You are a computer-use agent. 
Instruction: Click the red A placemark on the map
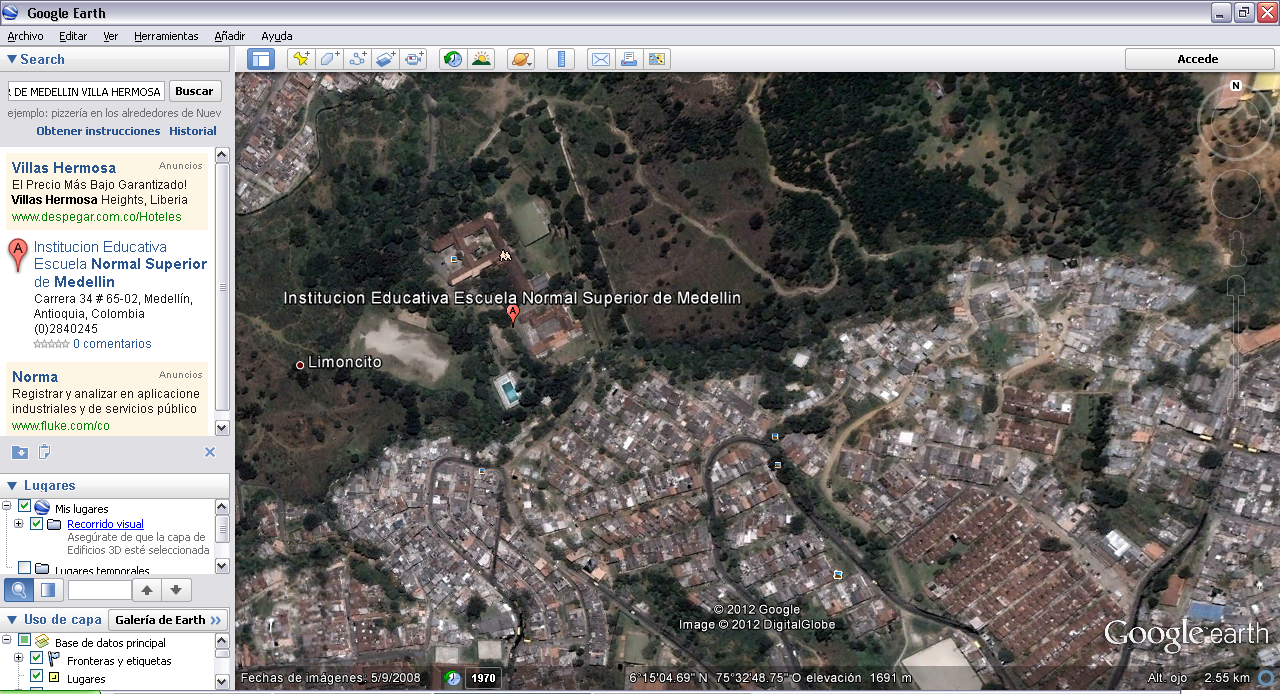[x=513, y=315]
